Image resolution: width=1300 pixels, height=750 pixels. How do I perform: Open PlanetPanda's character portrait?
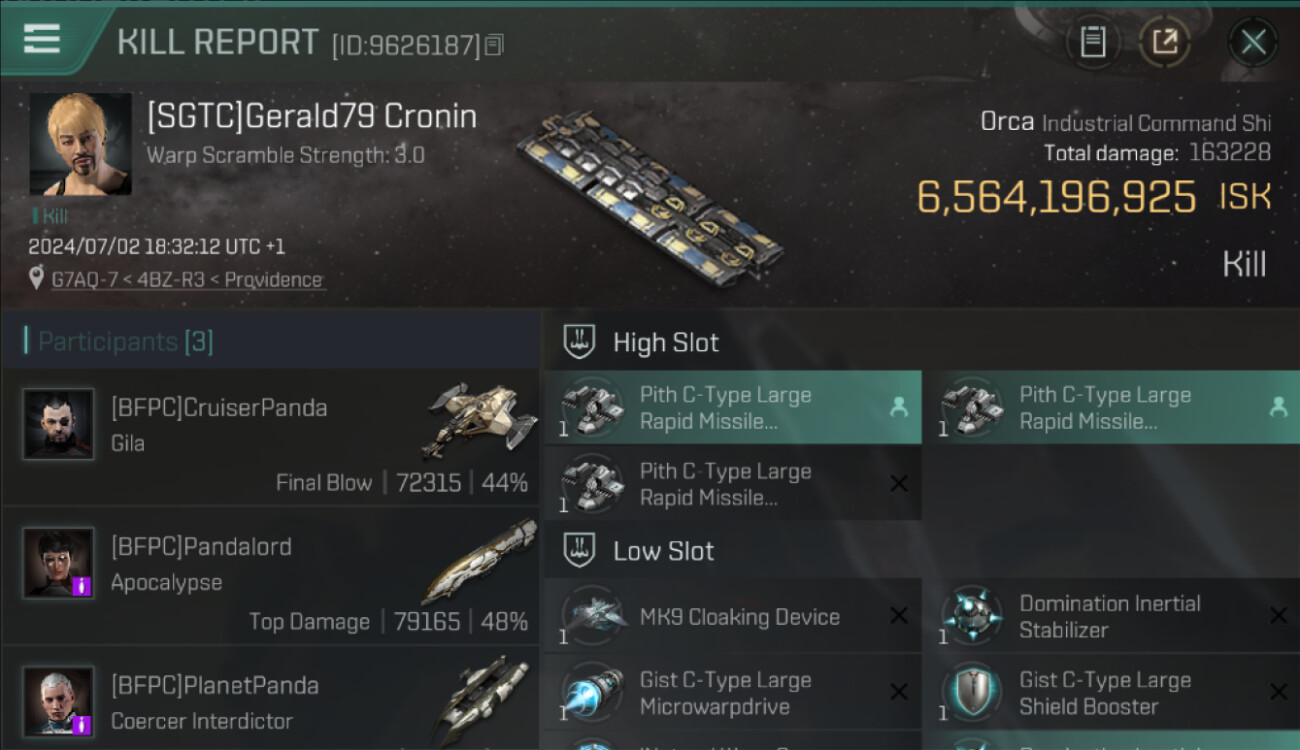[x=59, y=701]
